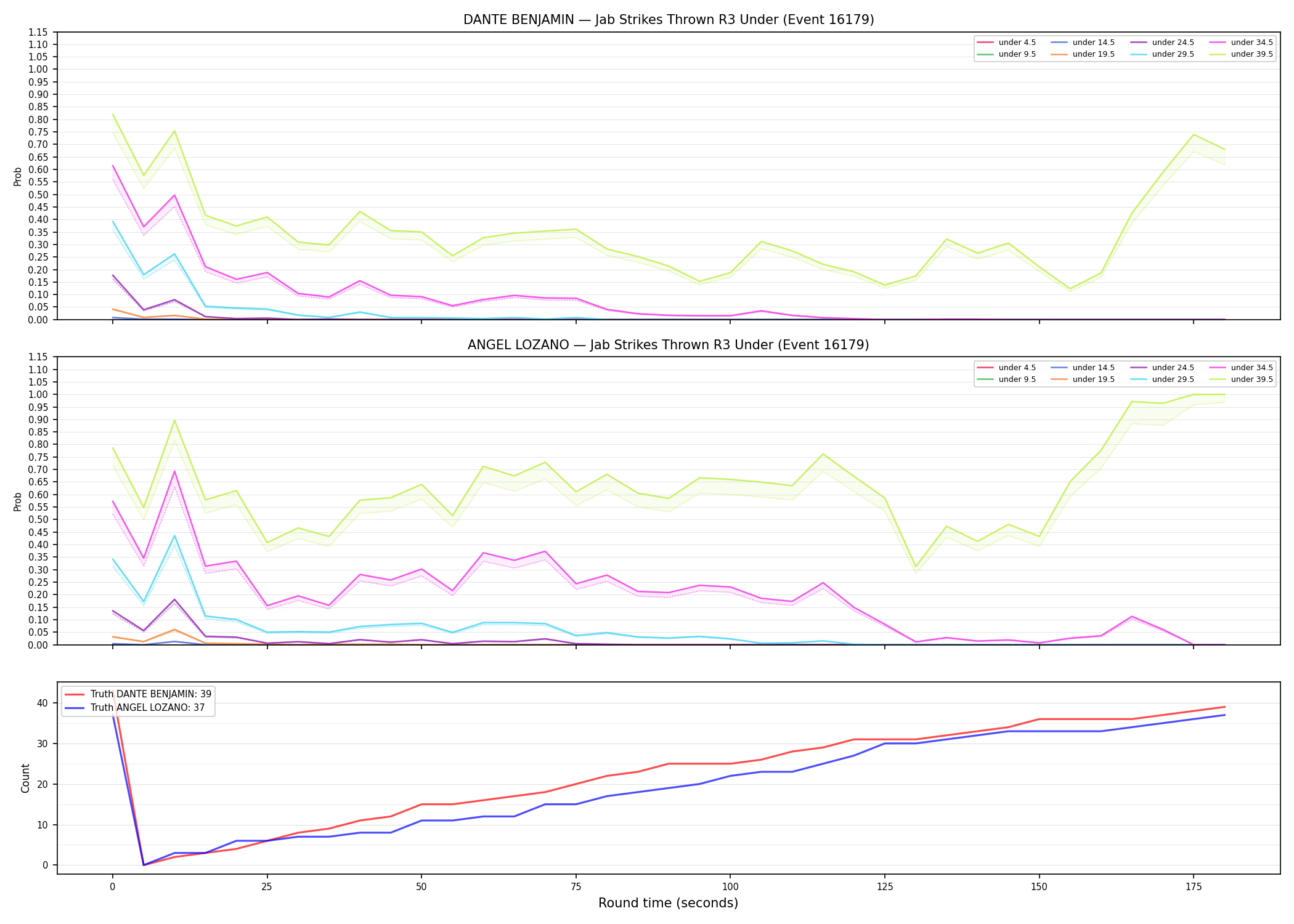The width and height of the screenshot is (1294, 924).
Task: Click the 'Count' y-axis label
Action: [x=25, y=778]
